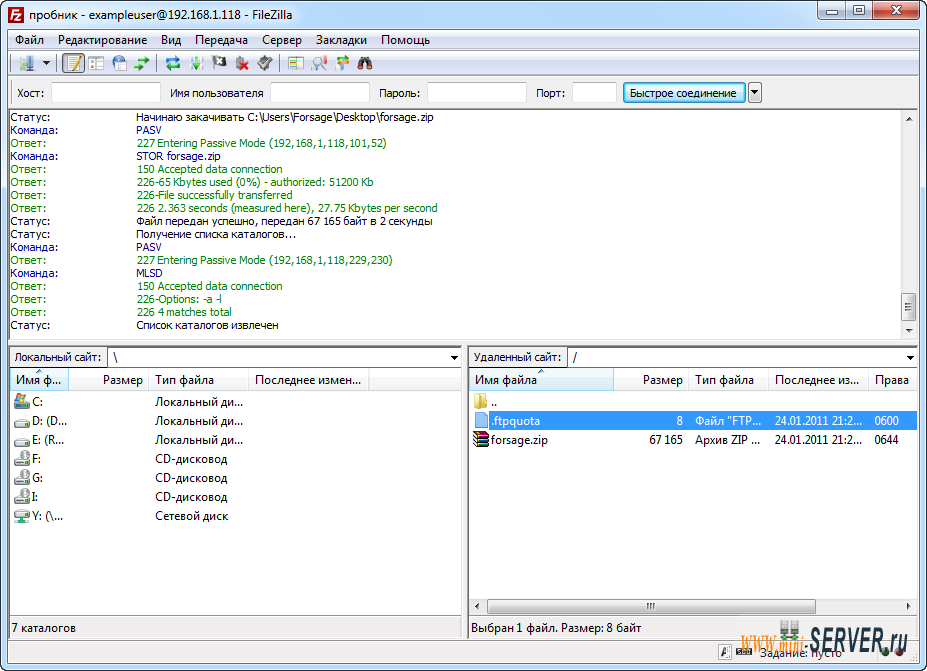The width and height of the screenshot is (927, 671).
Task: Select the D: local drive
Action: [235, 421]
